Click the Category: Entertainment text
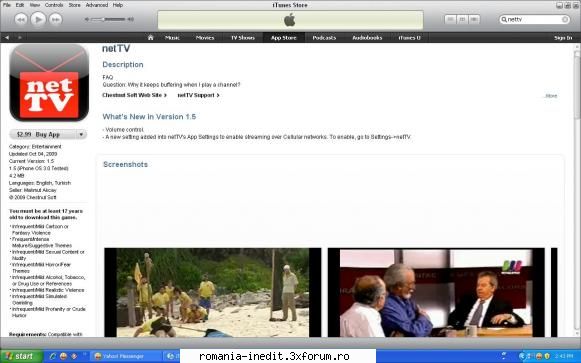Viewport: 581px width, 363px height. (35, 146)
